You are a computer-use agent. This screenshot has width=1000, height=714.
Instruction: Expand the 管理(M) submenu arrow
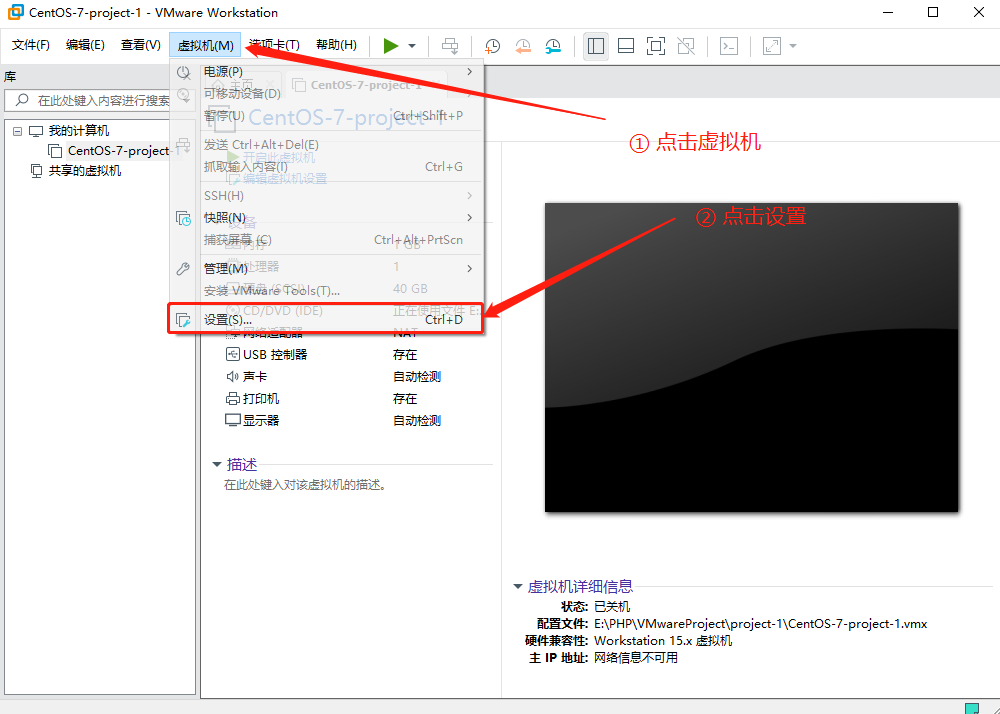469,268
